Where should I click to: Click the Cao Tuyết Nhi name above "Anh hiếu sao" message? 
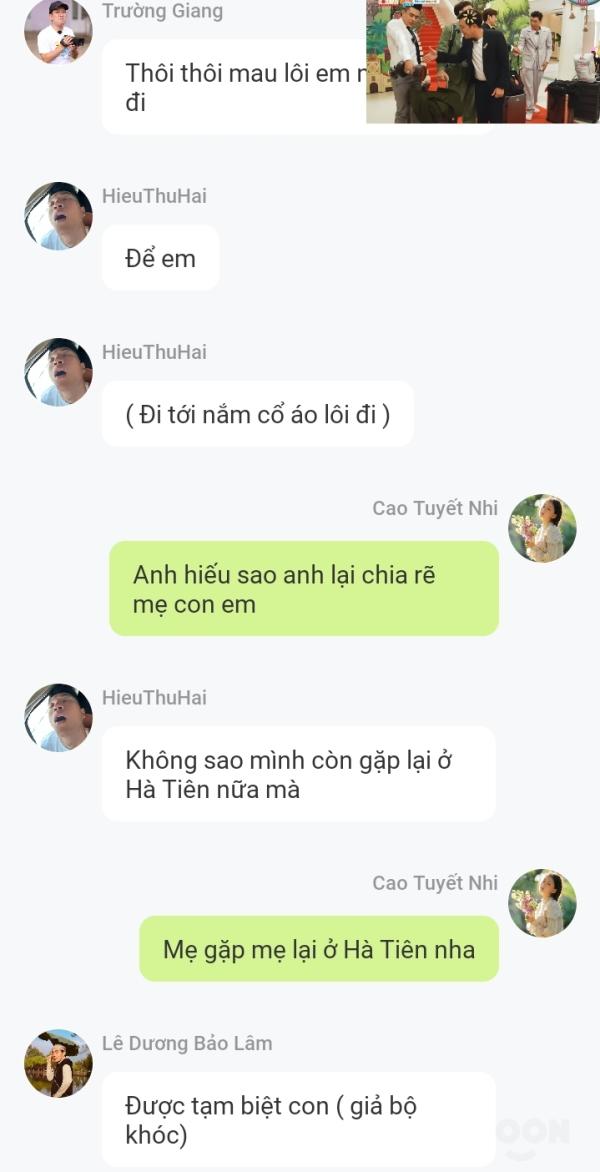pyautogui.click(x=435, y=508)
